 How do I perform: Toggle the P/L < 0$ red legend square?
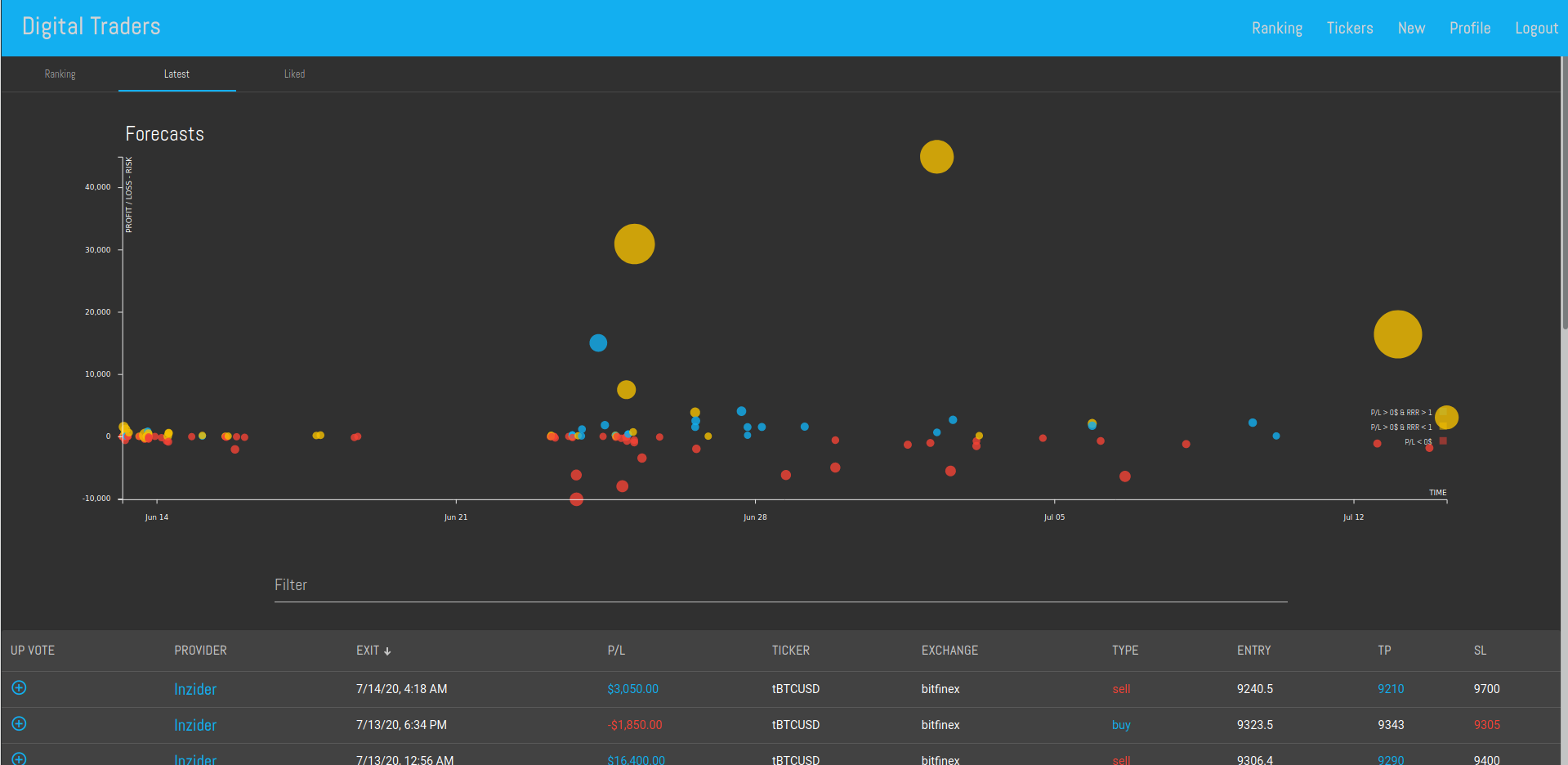click(1443, 441)
